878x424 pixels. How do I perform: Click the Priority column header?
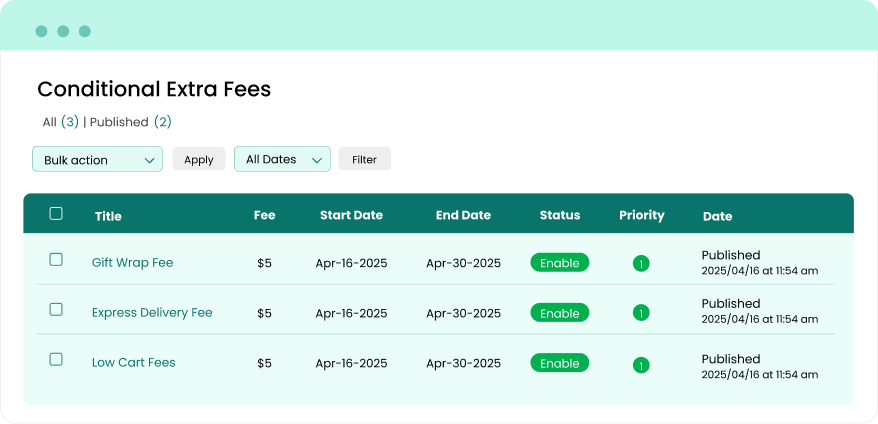click(641, 215)
